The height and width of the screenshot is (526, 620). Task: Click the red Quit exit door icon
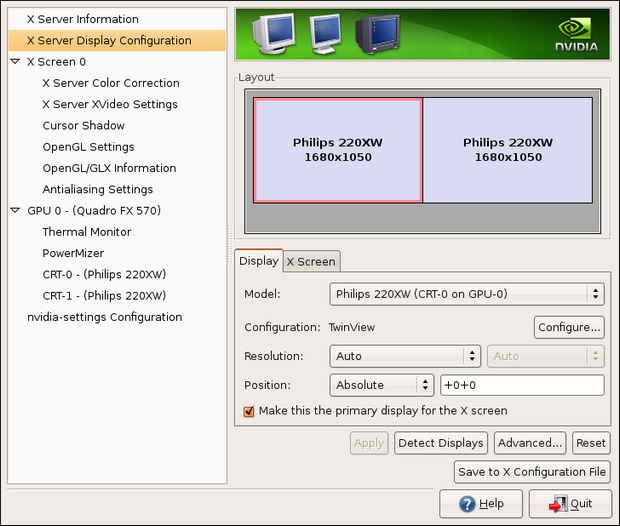pos(558,504)
